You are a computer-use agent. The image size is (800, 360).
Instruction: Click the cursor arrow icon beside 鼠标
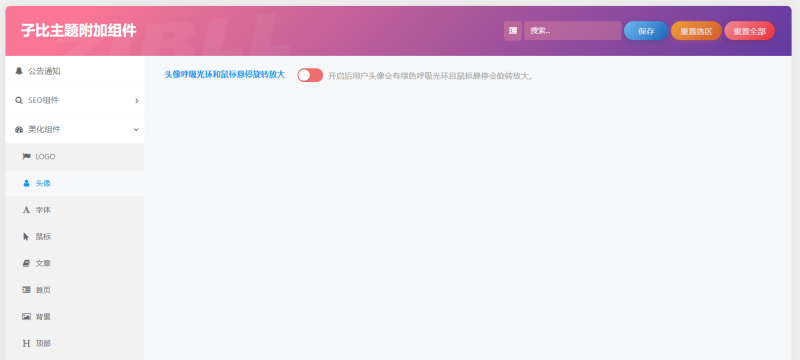tap(27, 237)
